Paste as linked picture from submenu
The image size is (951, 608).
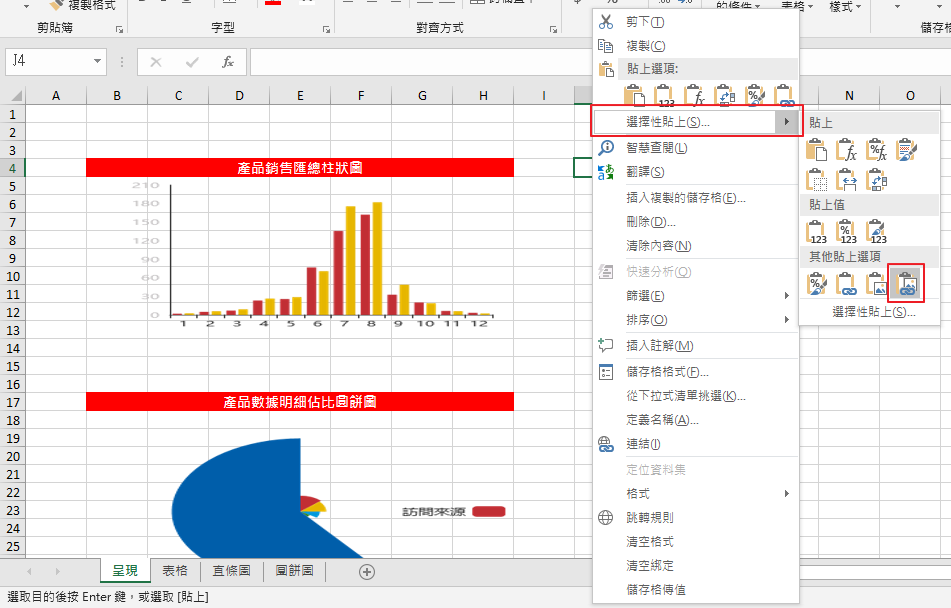[x=907, y=286]
